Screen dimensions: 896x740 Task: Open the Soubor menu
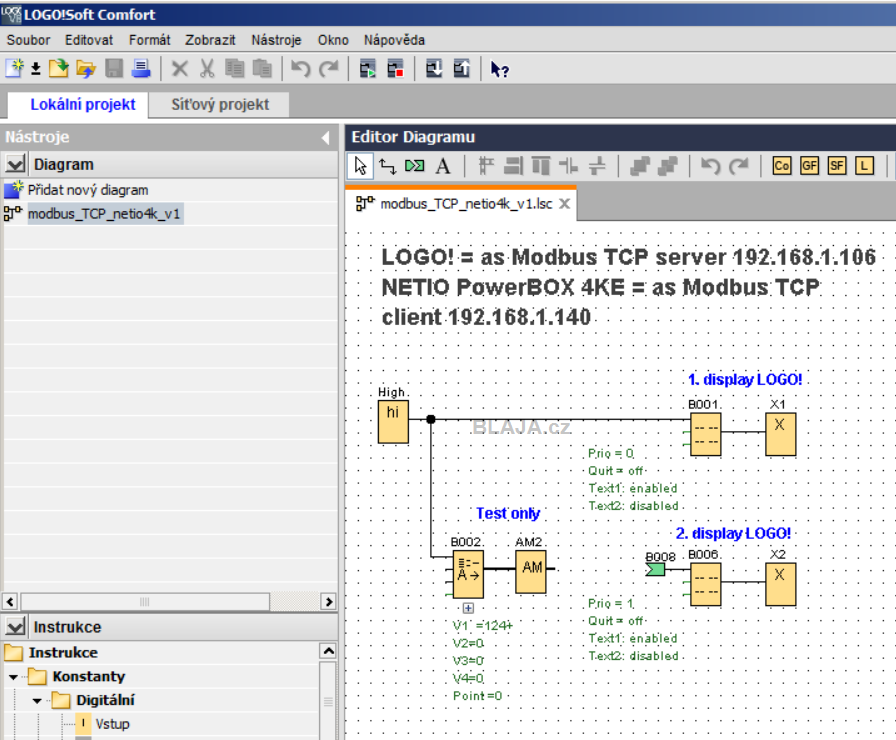28,40
